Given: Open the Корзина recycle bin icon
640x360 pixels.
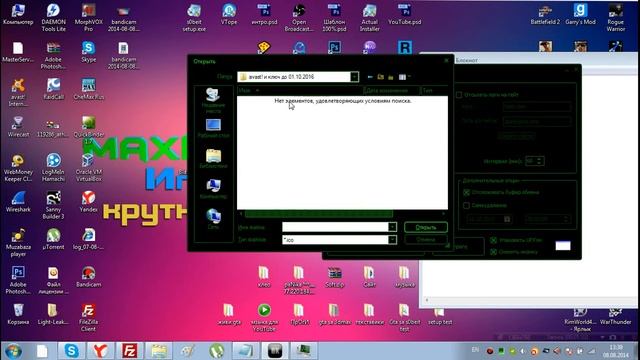Looking at the screenshot, I should [x=18, y=314].
